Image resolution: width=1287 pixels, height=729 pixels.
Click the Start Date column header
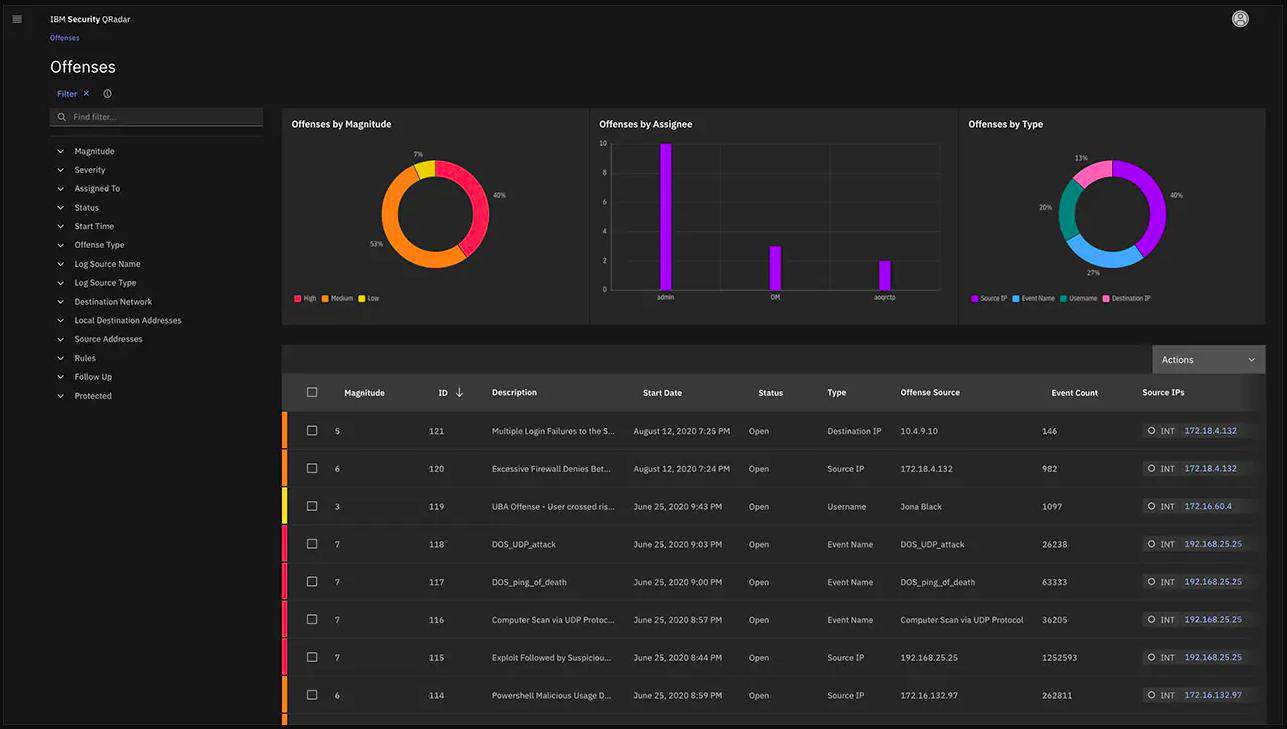662,393
